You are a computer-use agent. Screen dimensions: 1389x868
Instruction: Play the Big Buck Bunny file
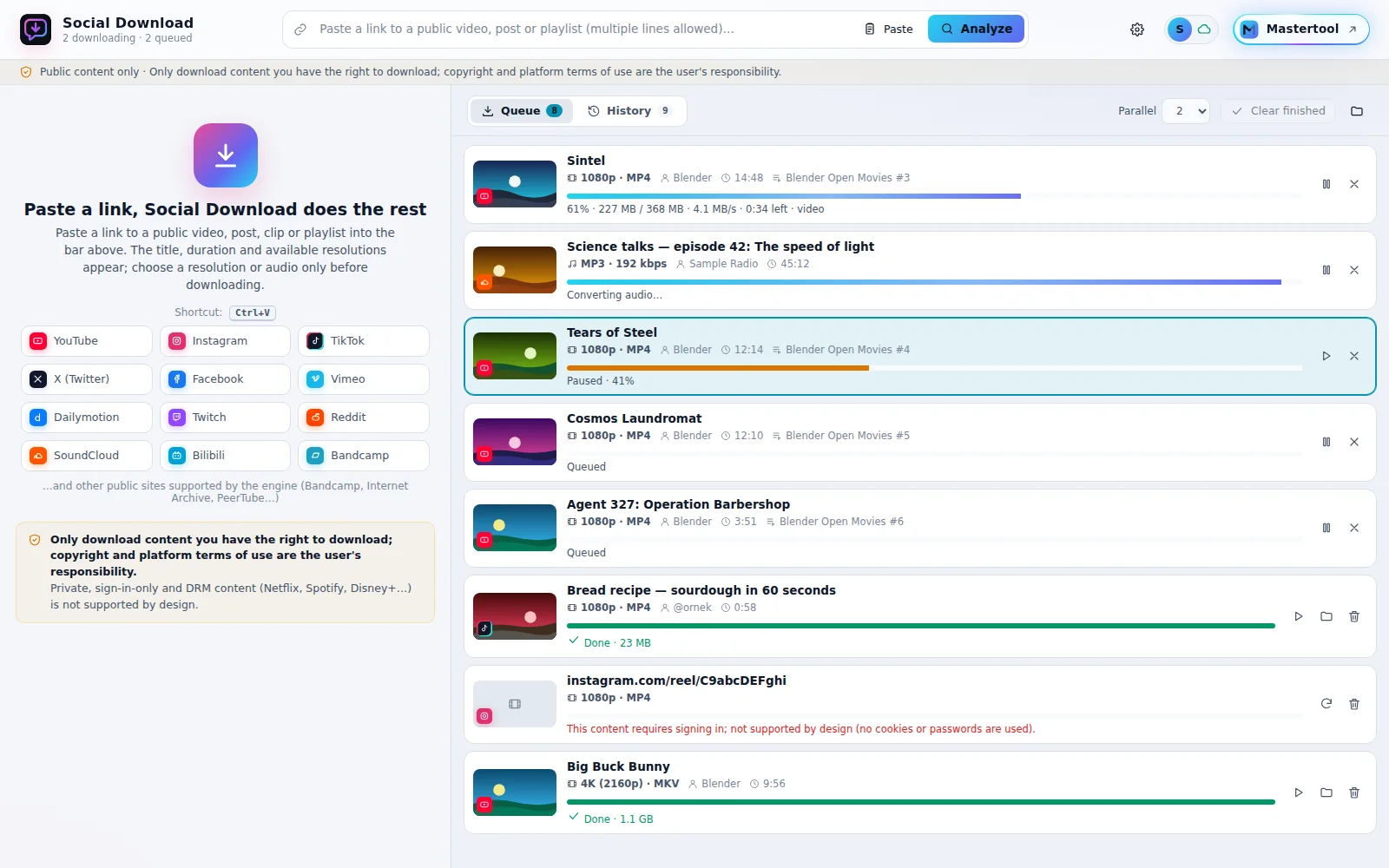click(x=1299, y=792)
